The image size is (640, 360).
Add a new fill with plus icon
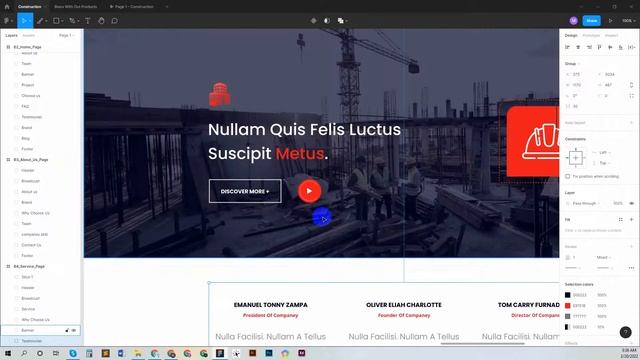(631, 220)
